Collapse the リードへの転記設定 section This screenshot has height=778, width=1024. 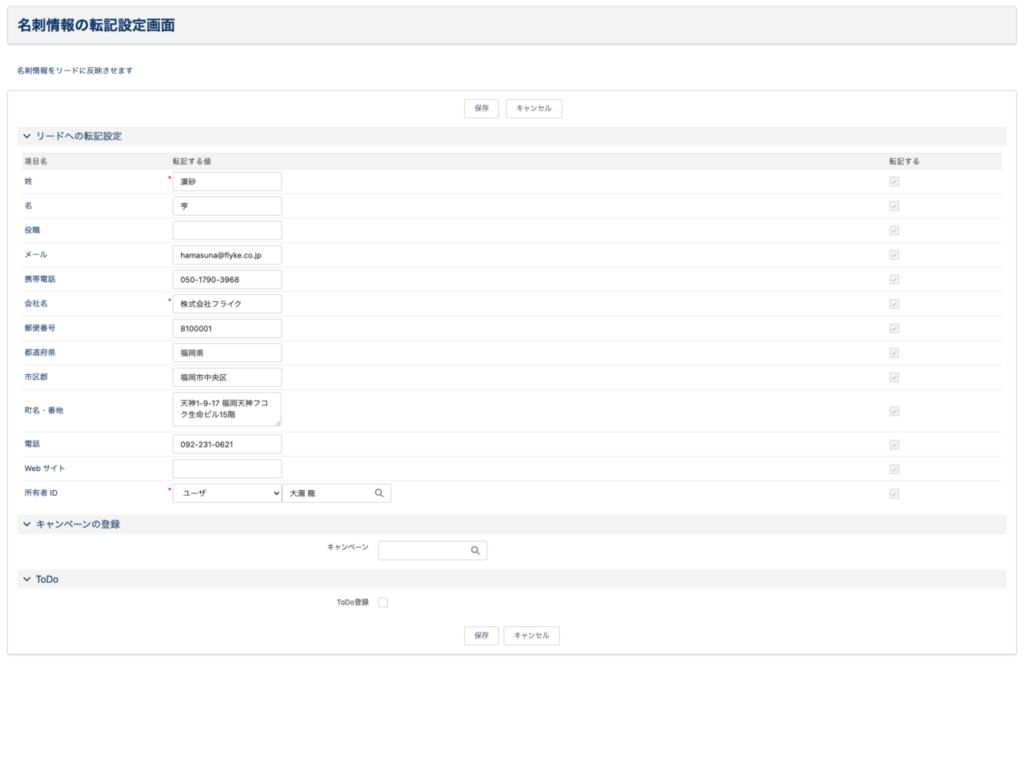tap(27, 136)
